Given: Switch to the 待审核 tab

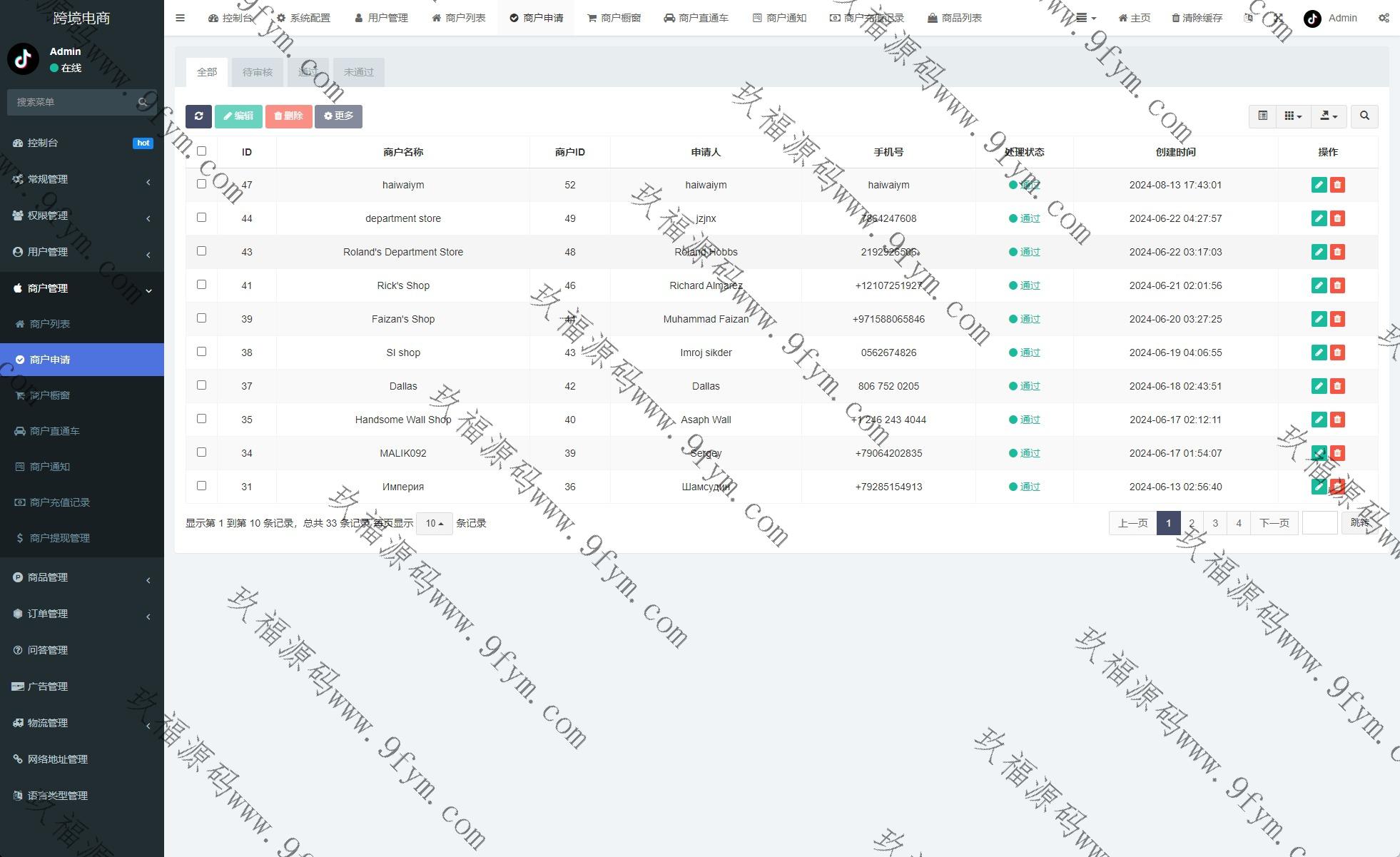Looking at the screenshot, I should (x=257, y=72).
